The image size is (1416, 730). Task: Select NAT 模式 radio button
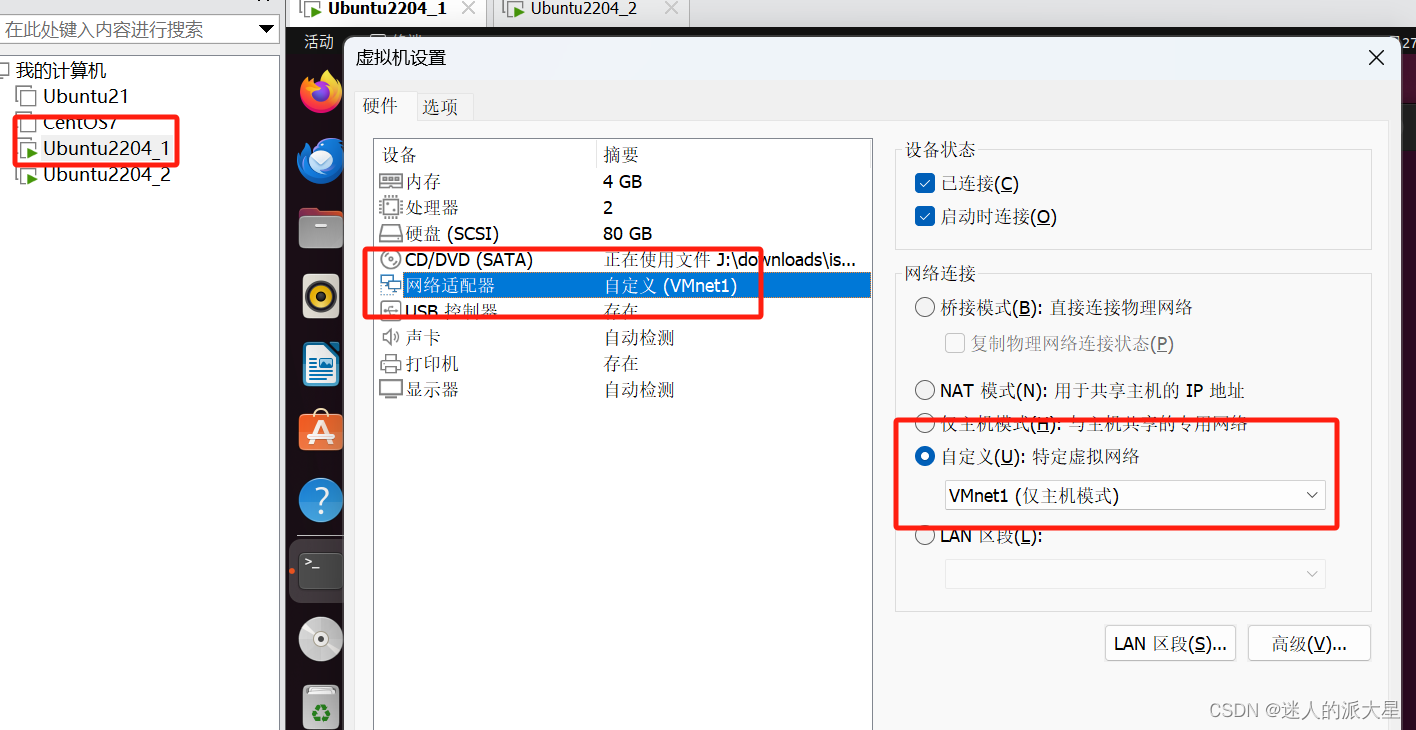[925, 391]
